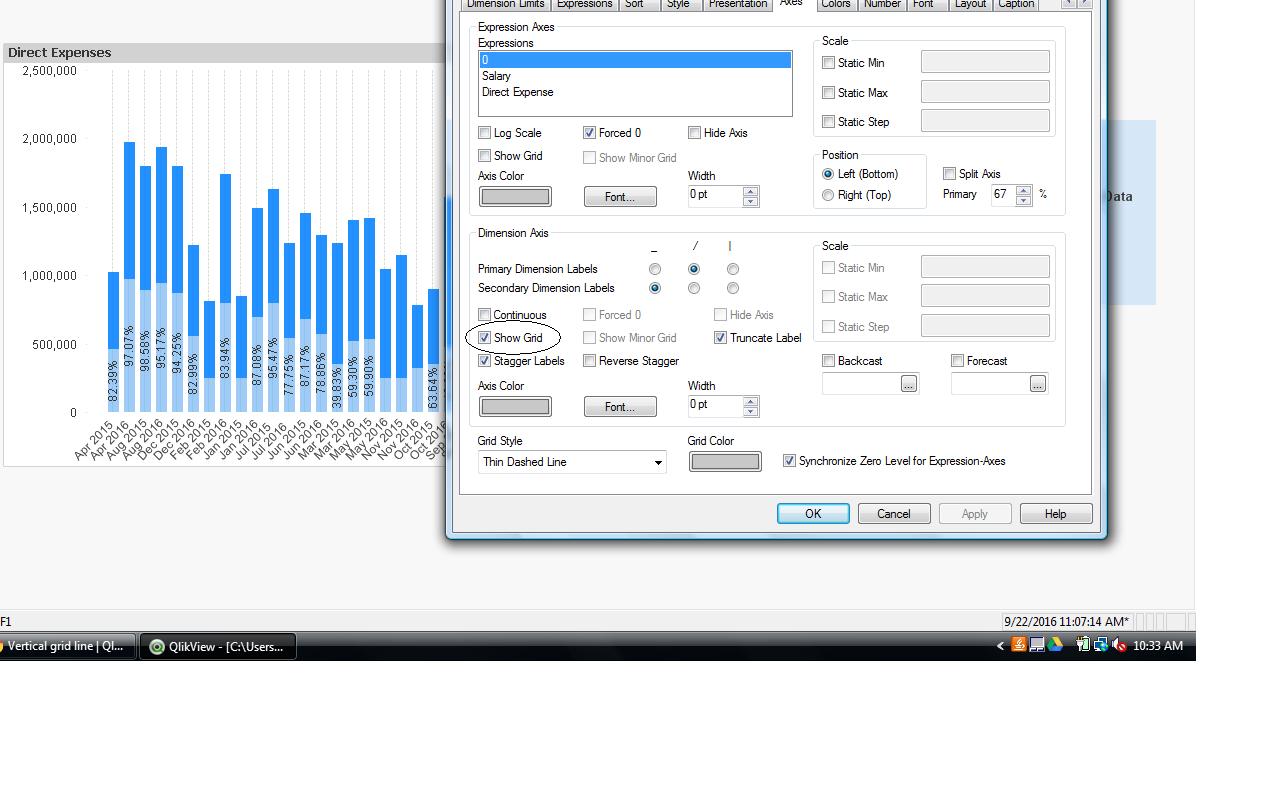1280x800 pixels.
Task: Enable Backcast checkbox
Action: coord(828,361)
